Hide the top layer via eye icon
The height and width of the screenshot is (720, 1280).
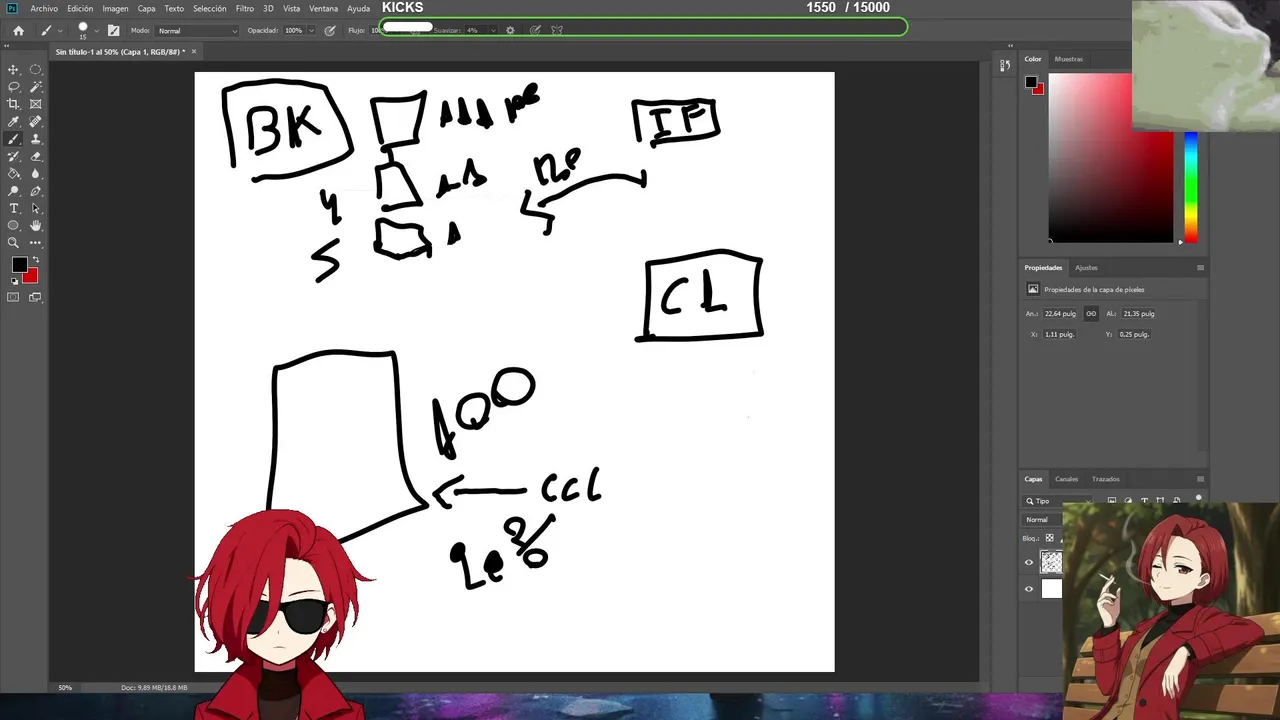1029,563
